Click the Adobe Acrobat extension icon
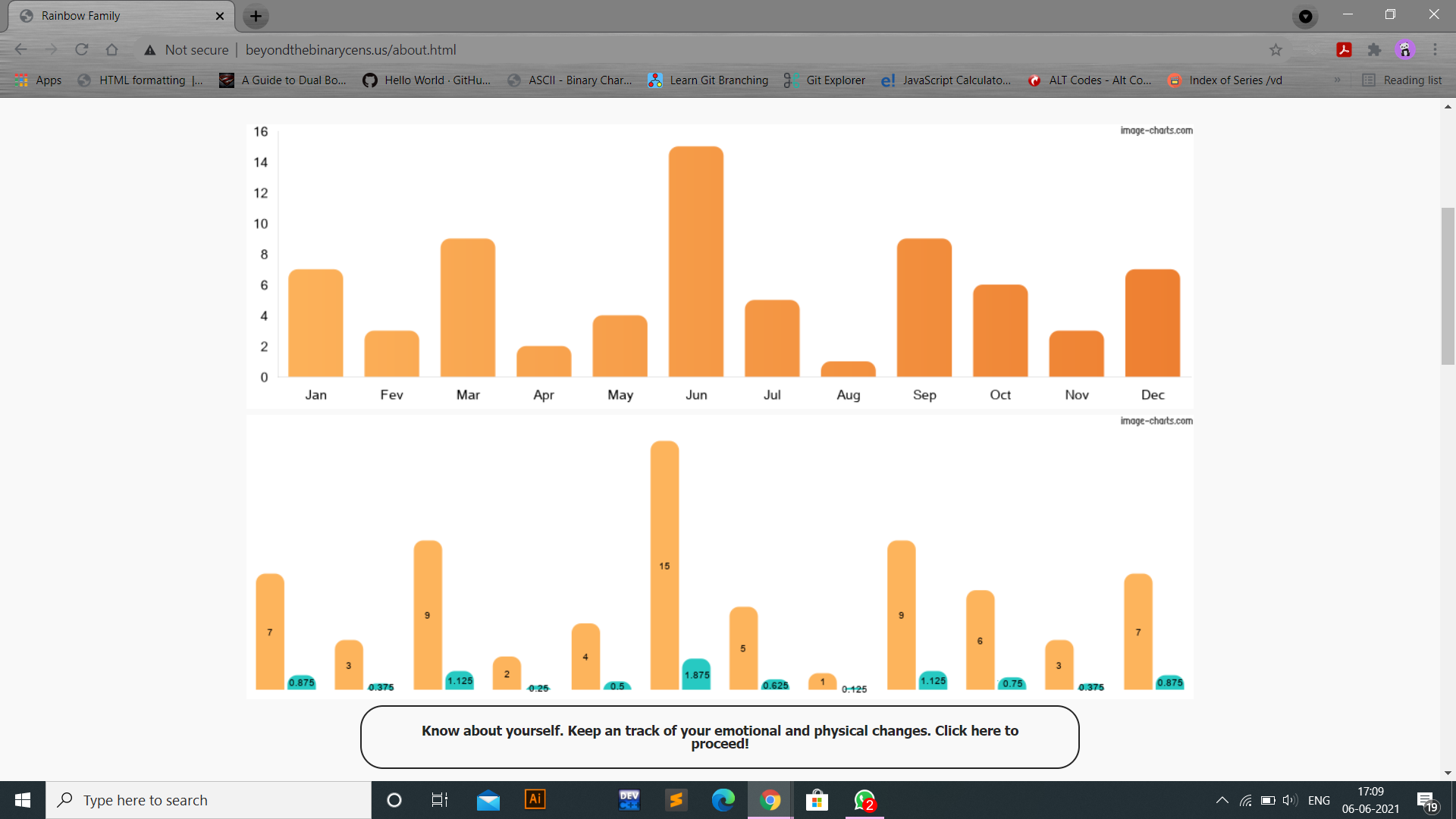 (x=1344, y=50)
